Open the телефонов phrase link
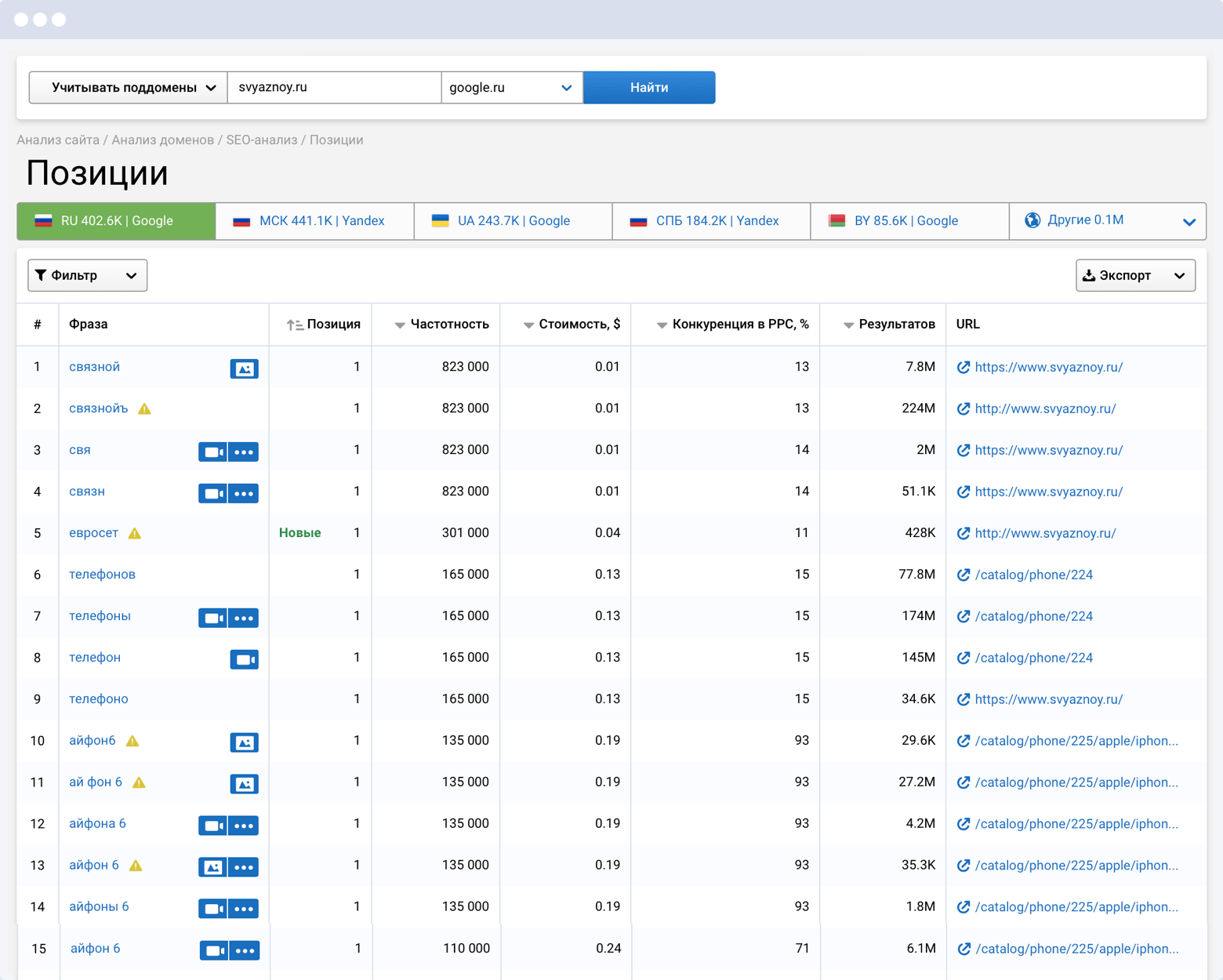The height and width of the screenshot is (980, 1223). (x=102, y=575)
